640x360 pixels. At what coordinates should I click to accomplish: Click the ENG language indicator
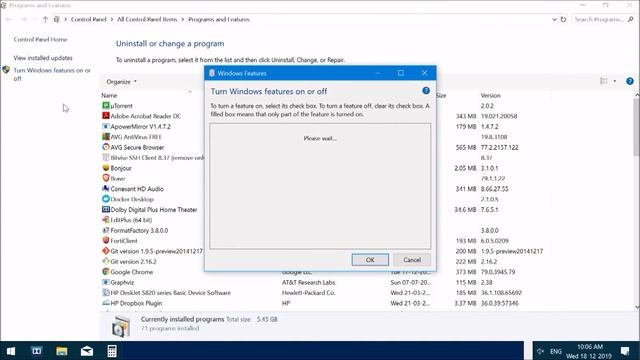[556, 351]
